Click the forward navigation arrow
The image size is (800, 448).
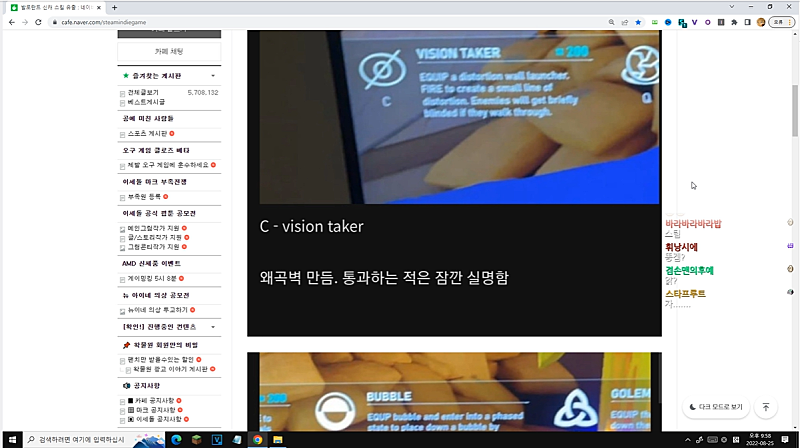[24, 22]
